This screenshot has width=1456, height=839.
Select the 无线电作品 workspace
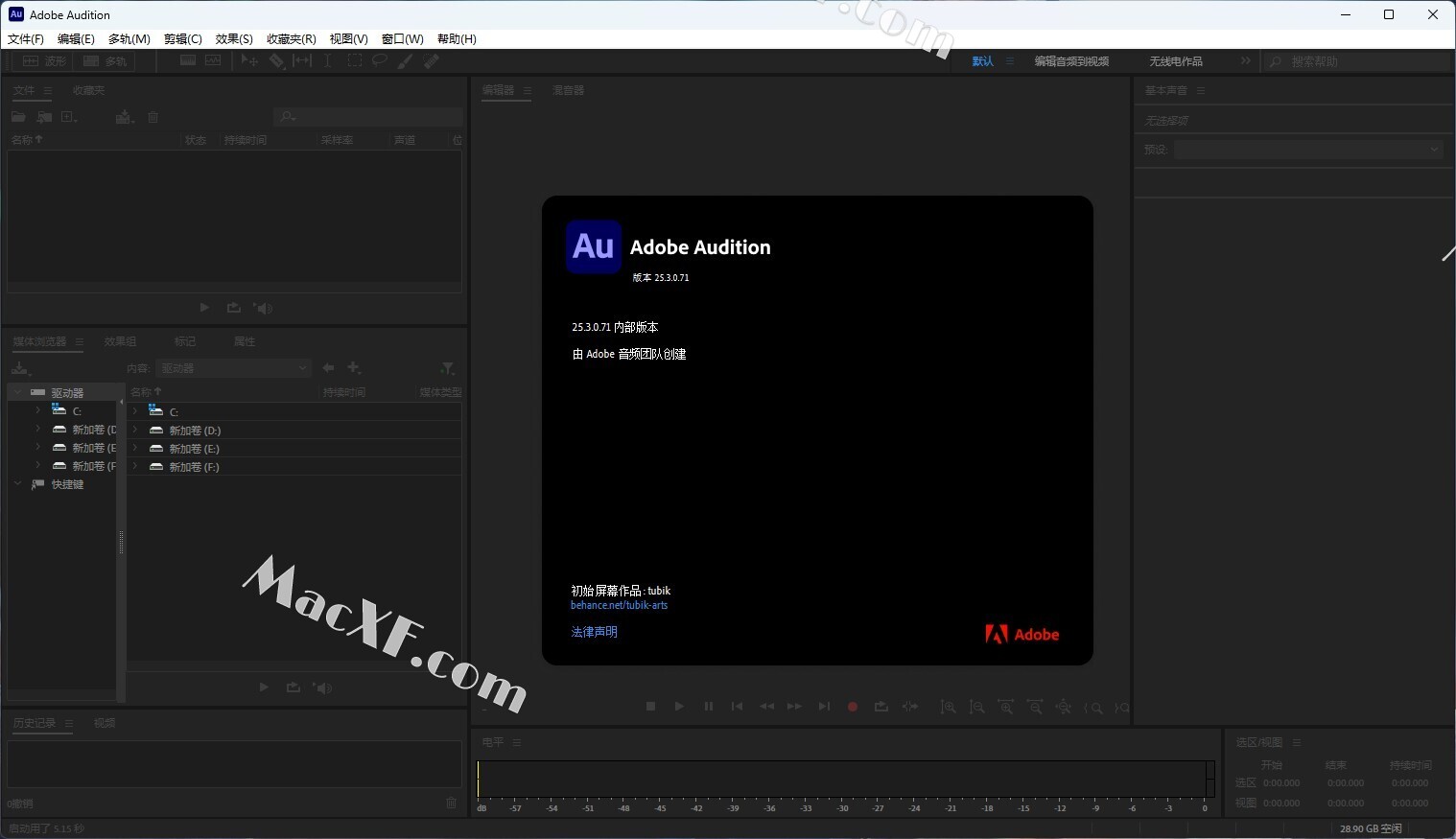(x=1176, y=61)
